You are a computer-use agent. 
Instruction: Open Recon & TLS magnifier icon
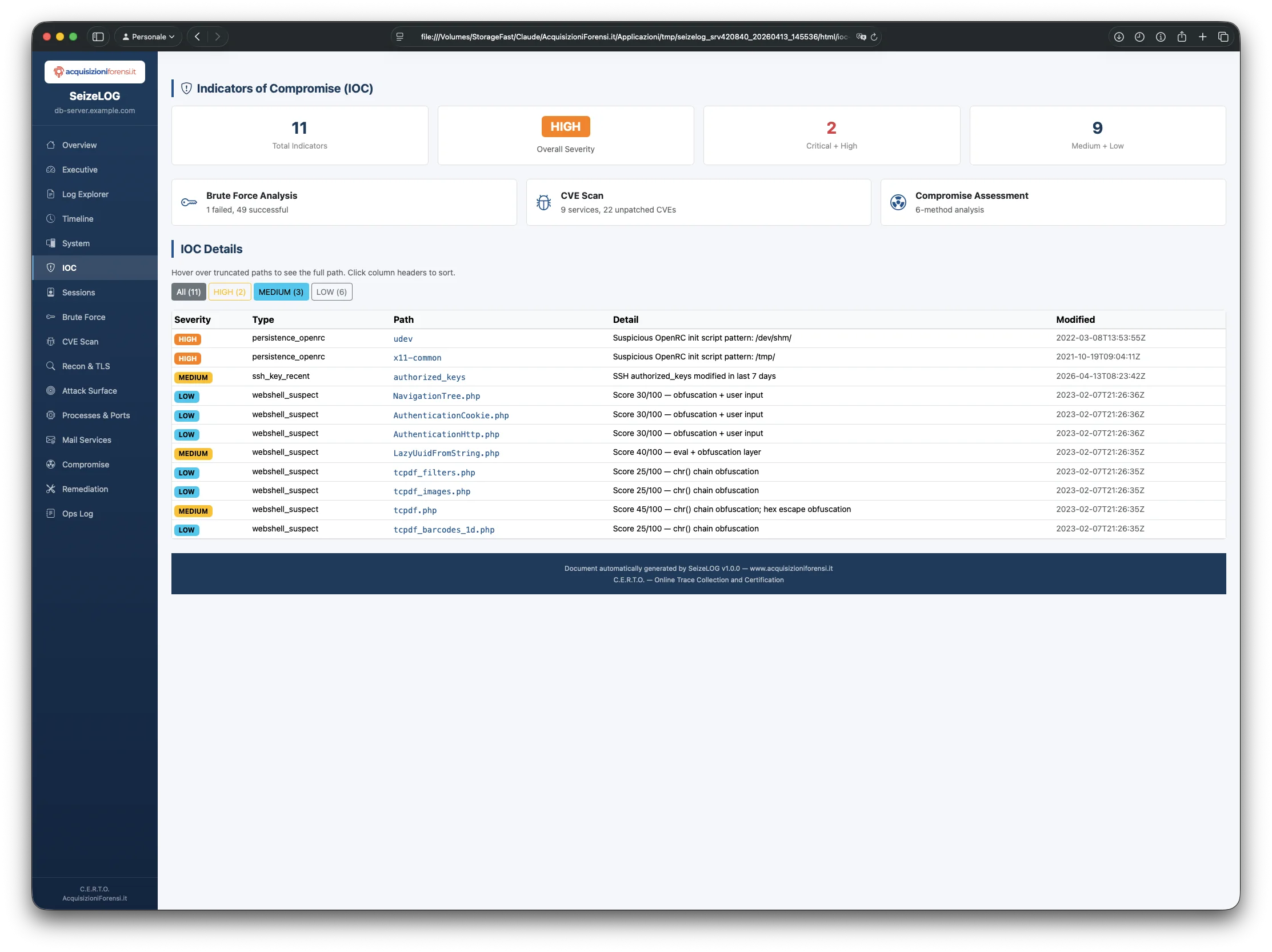[x=51, y=366]
